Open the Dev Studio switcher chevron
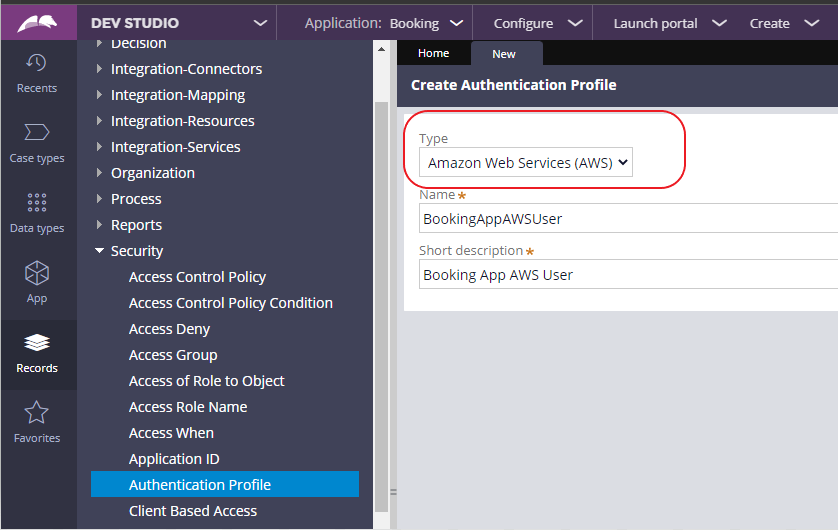Viewport: 838px width, 530px height. point(260,23)
